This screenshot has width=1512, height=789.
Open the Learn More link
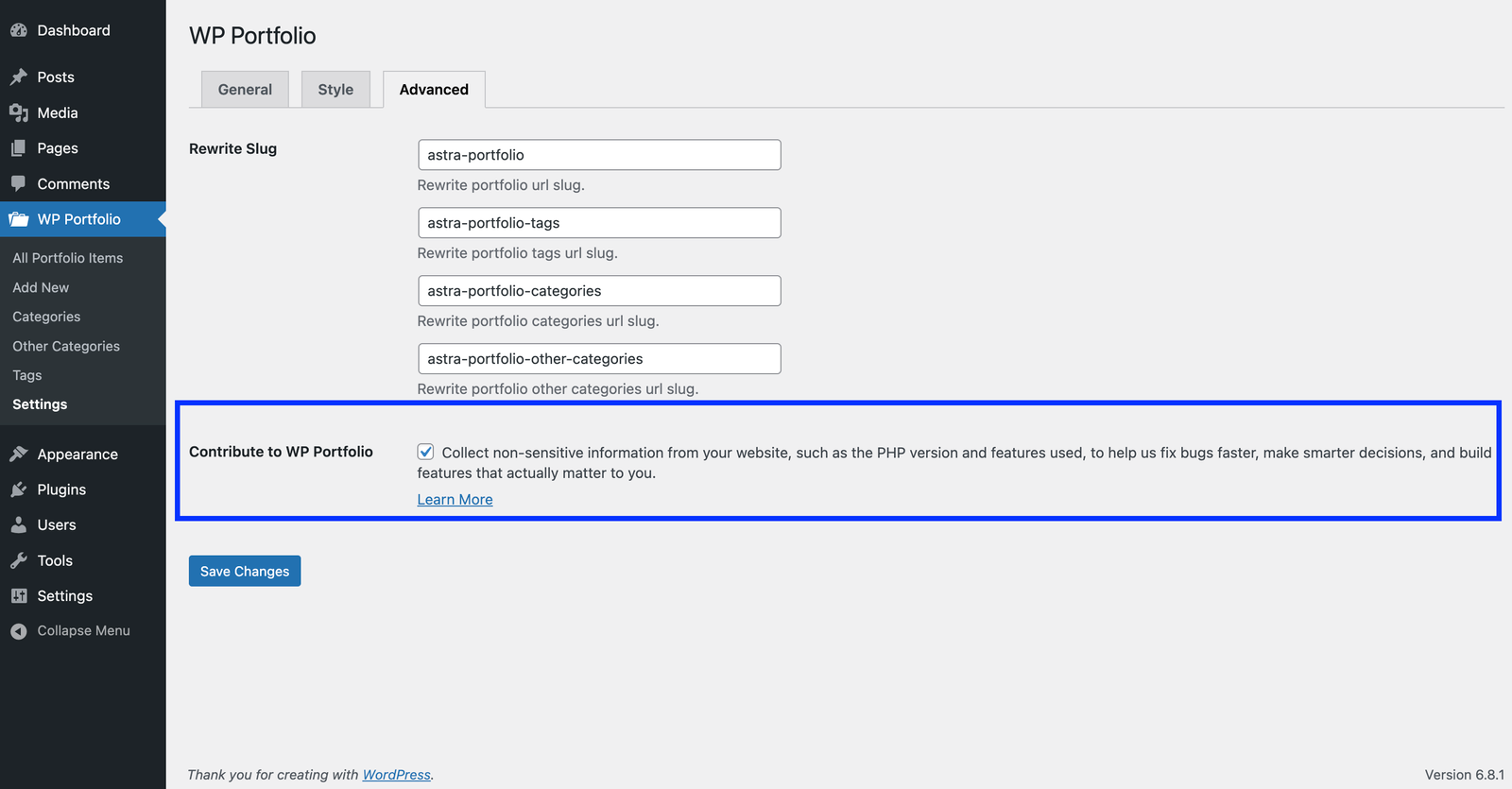(455, 500)
